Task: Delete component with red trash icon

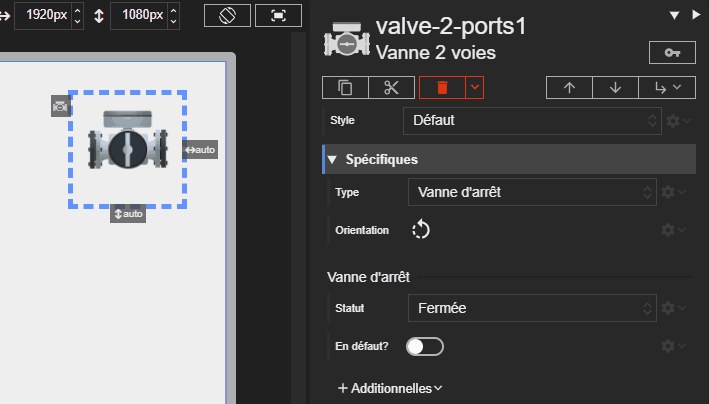Action: click(443, 88)
